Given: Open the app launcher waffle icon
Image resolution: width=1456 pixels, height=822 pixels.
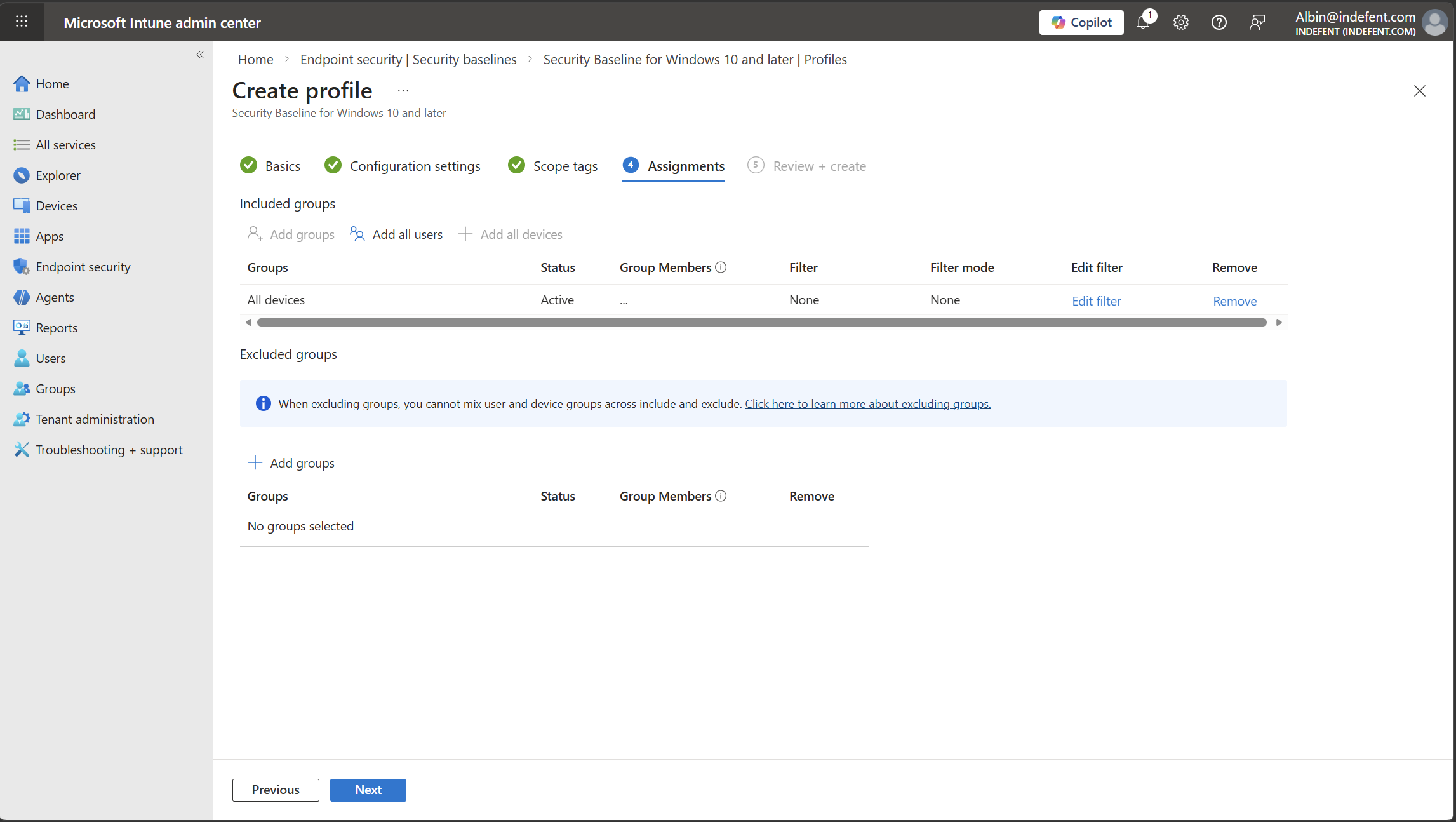Looking at the screenshot, I should [22, 22].
